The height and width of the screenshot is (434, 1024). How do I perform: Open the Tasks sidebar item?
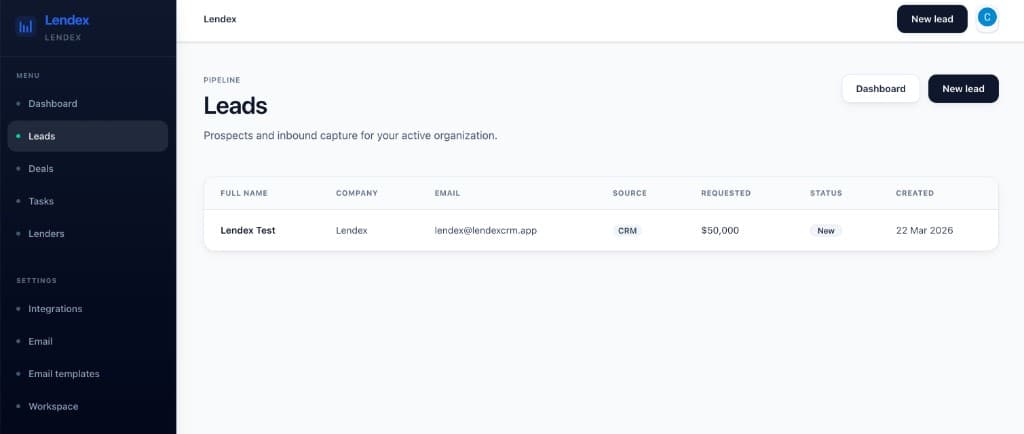(x=41, y=201)
